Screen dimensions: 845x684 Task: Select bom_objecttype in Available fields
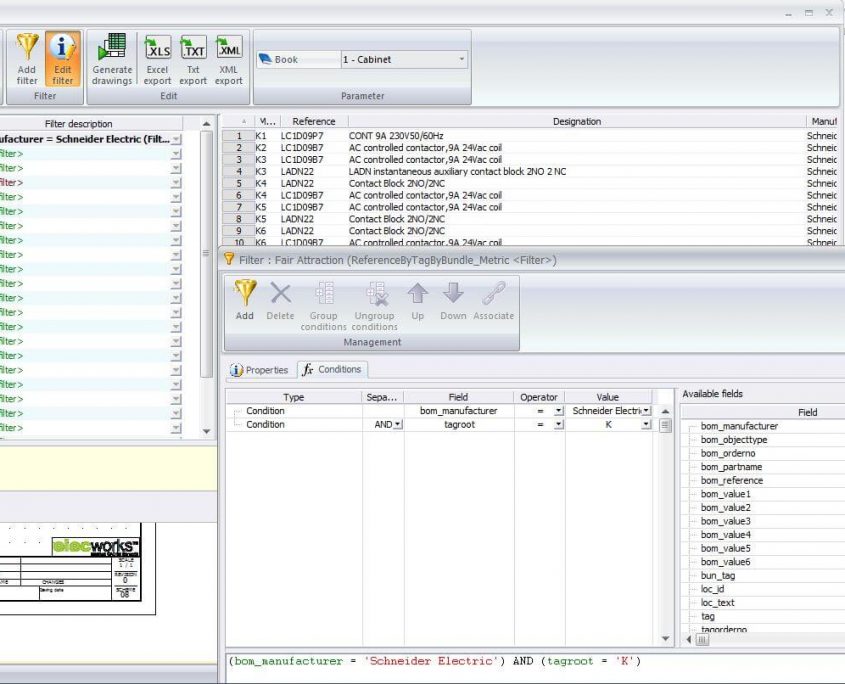click(733, 440)
